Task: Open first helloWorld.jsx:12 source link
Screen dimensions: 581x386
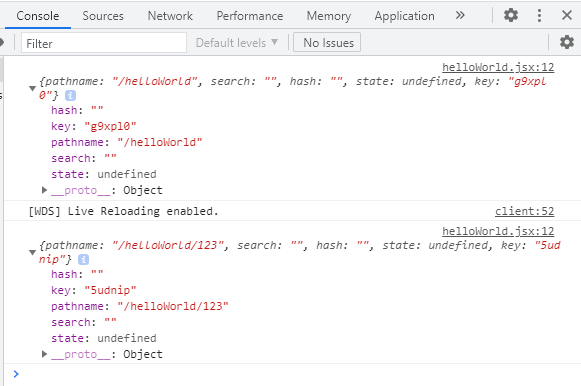Action: [498, 67]
